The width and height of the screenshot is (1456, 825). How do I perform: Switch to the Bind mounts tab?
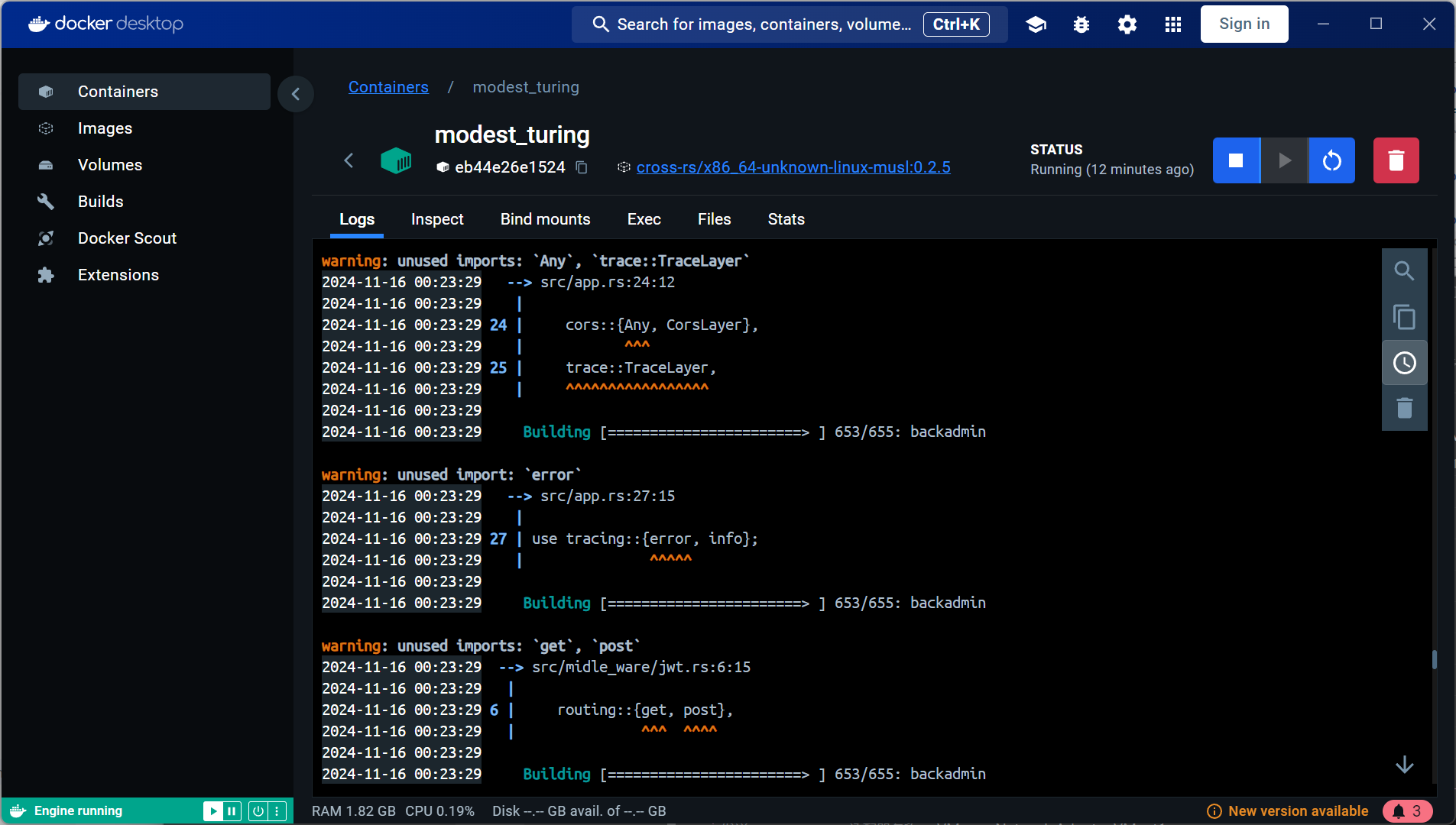pyautogui.click(x=546, y=219)
